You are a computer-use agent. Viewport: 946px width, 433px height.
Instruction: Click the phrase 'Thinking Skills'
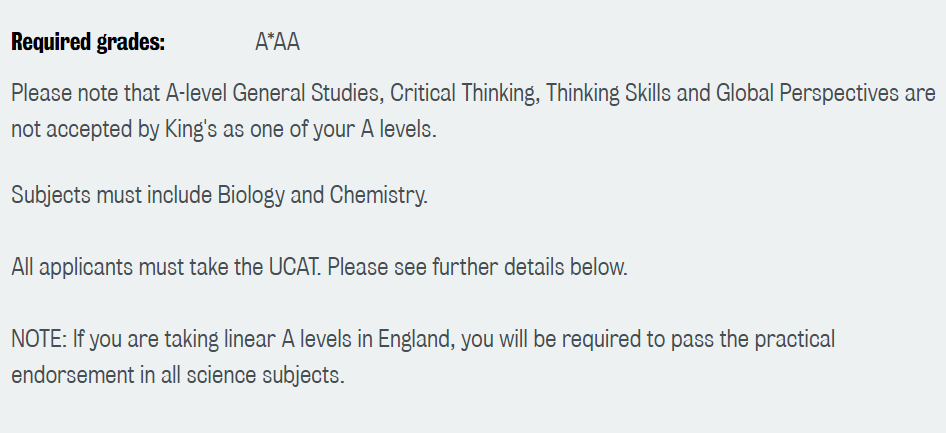click(x=608, y=94)
